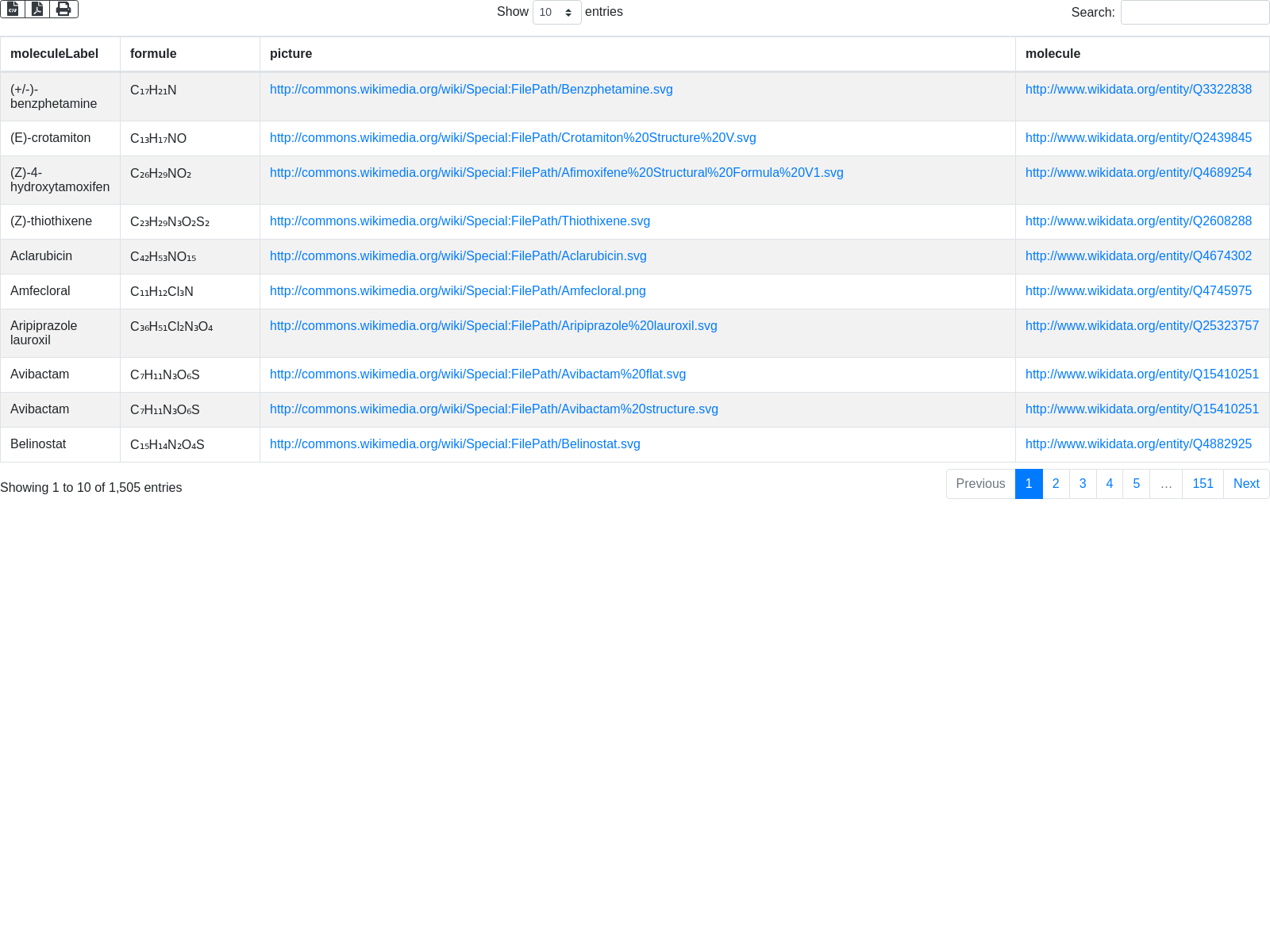Sort by the moleculeLabel column header
Image resolution: width=1270 pixels, height=952 pixels.
pyautogui.click(x=55, y=54)
